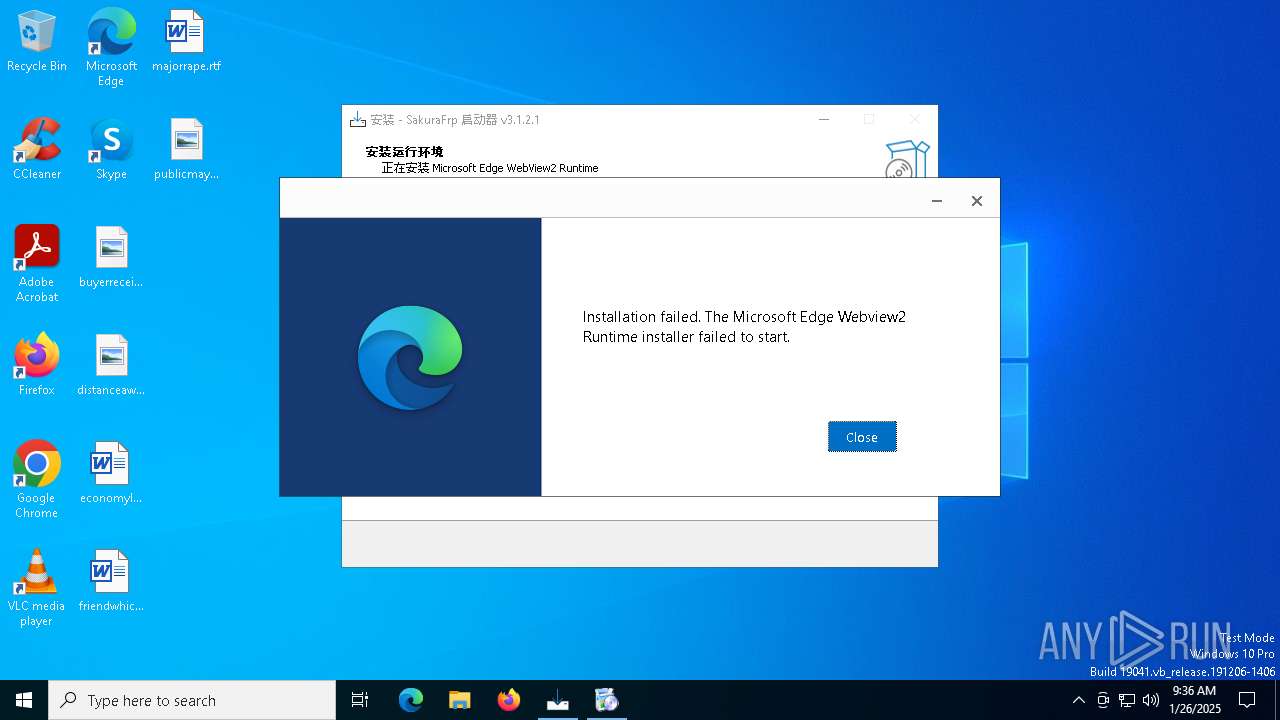Open the Action Center notifications icon
Screen dimensions: 1280x720
tap(1247, 700)
